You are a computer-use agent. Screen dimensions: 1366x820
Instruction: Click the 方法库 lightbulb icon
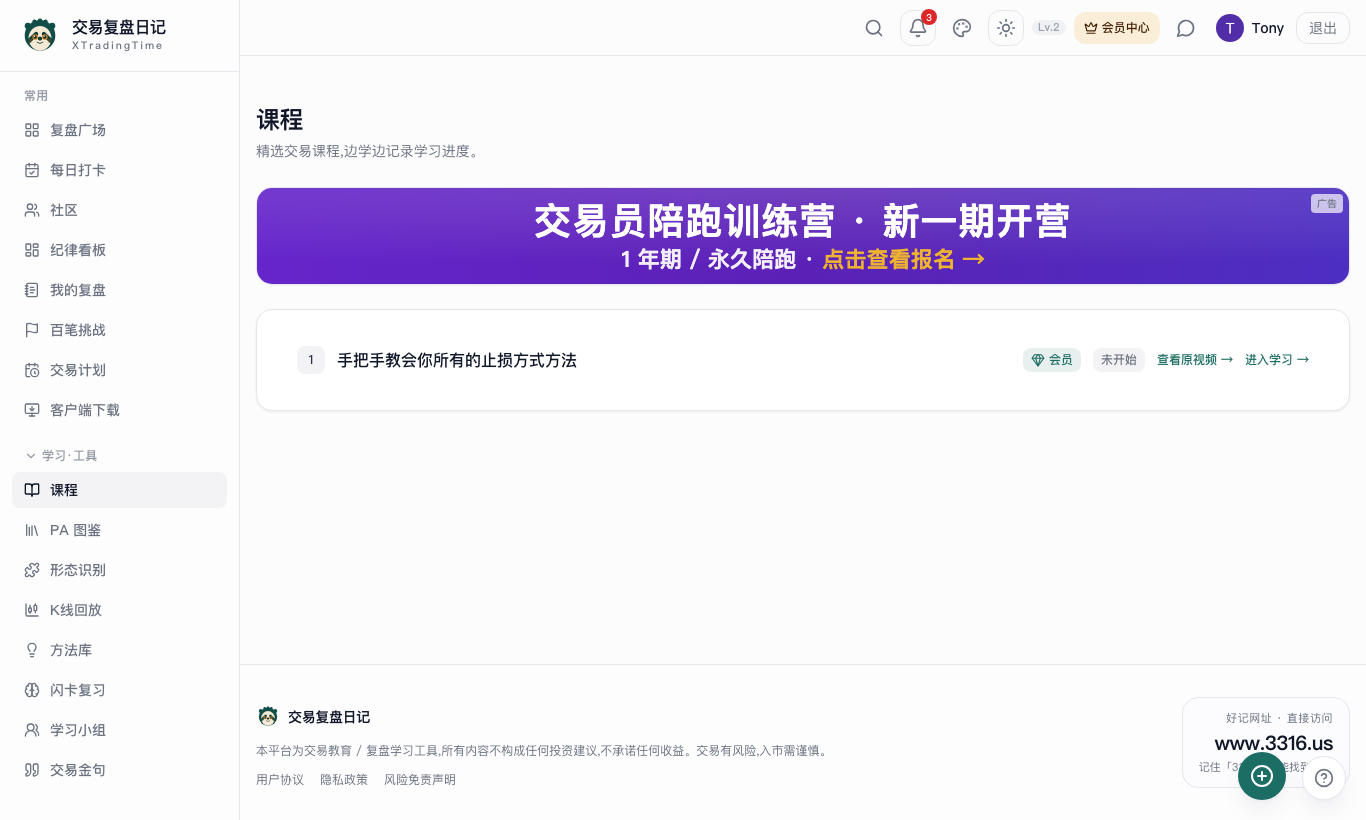[32, 650]
